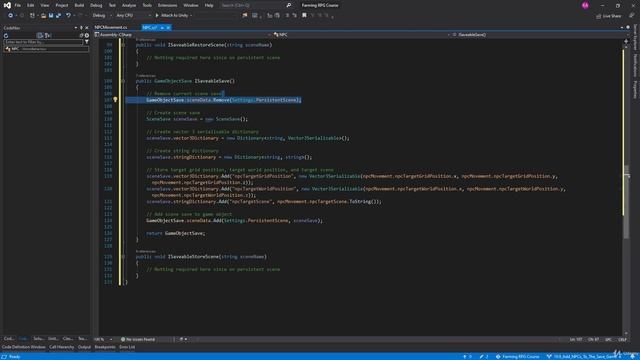
Task: Click the Save toolbar icon
Action: tap(51, 16)
